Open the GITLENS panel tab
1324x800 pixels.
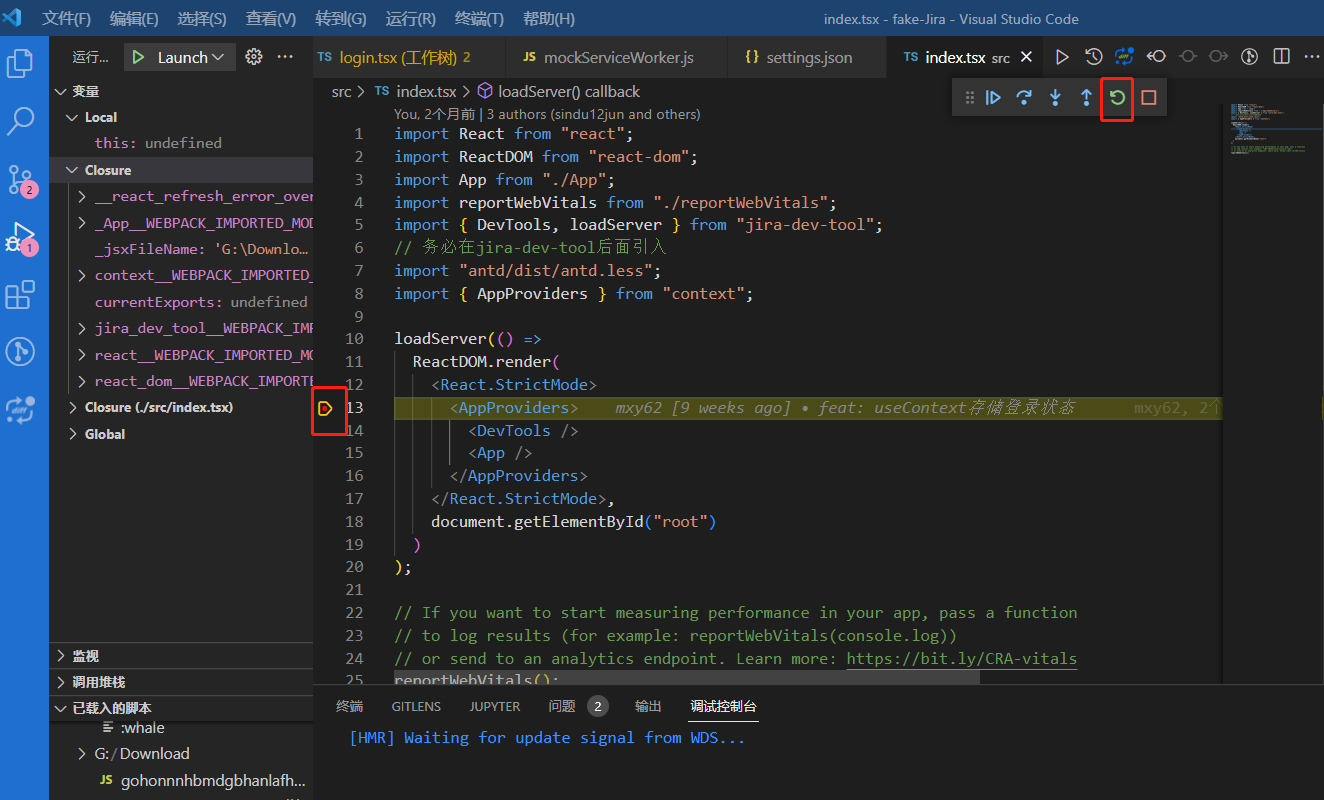[x=416, y=706]
